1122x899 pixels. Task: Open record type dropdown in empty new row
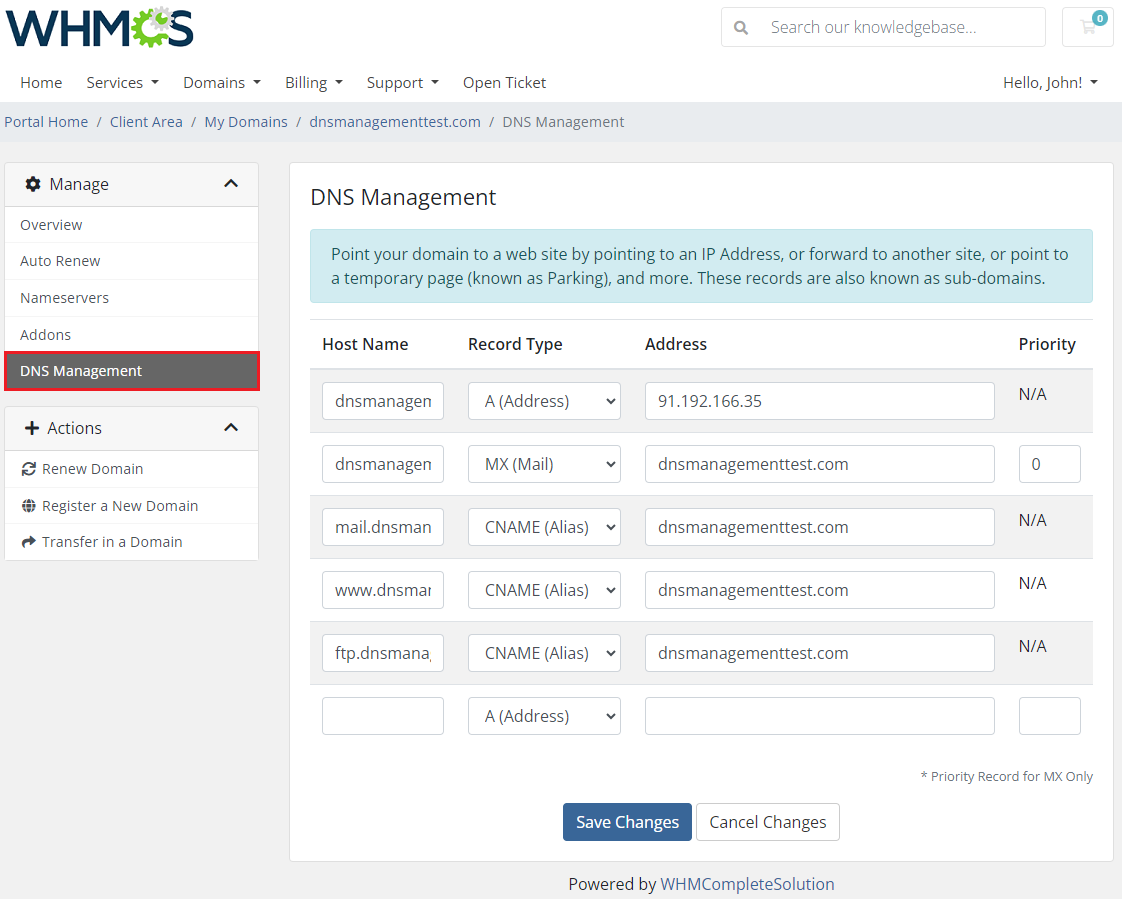(x=545, y=716)
